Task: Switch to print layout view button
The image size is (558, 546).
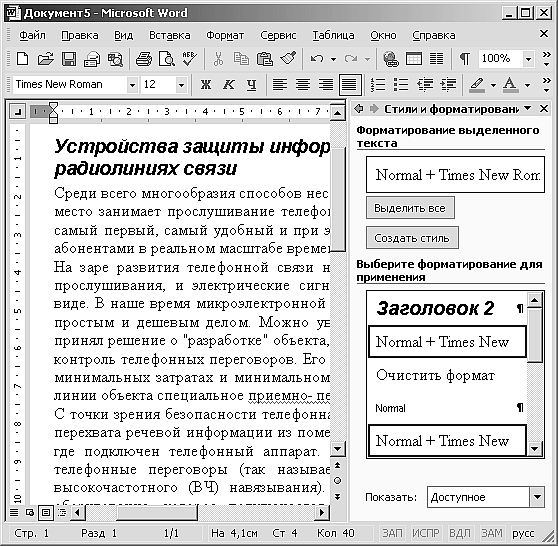Action: [x=46, y=513]
